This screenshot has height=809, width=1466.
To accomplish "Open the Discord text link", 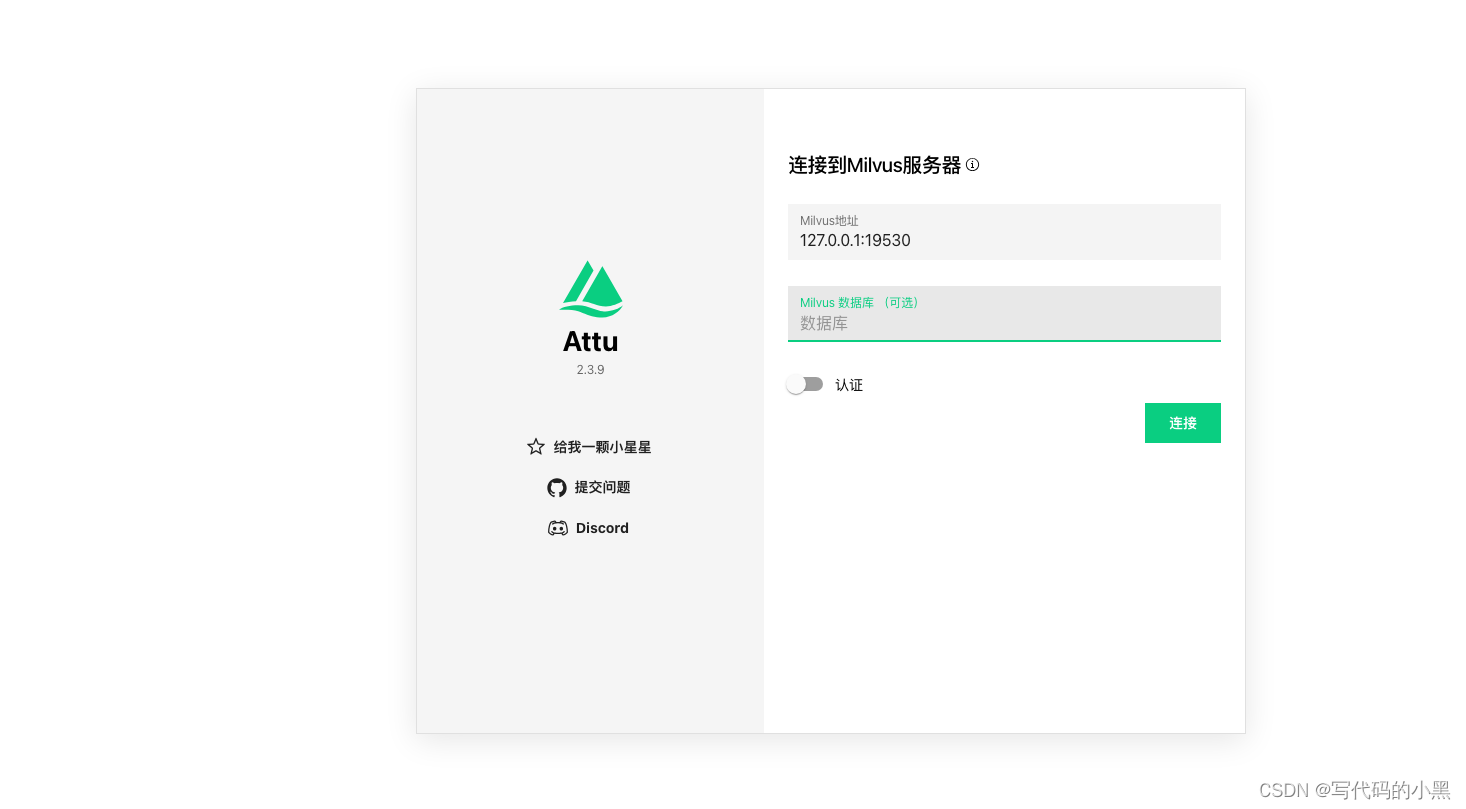I will pos(602,528).
